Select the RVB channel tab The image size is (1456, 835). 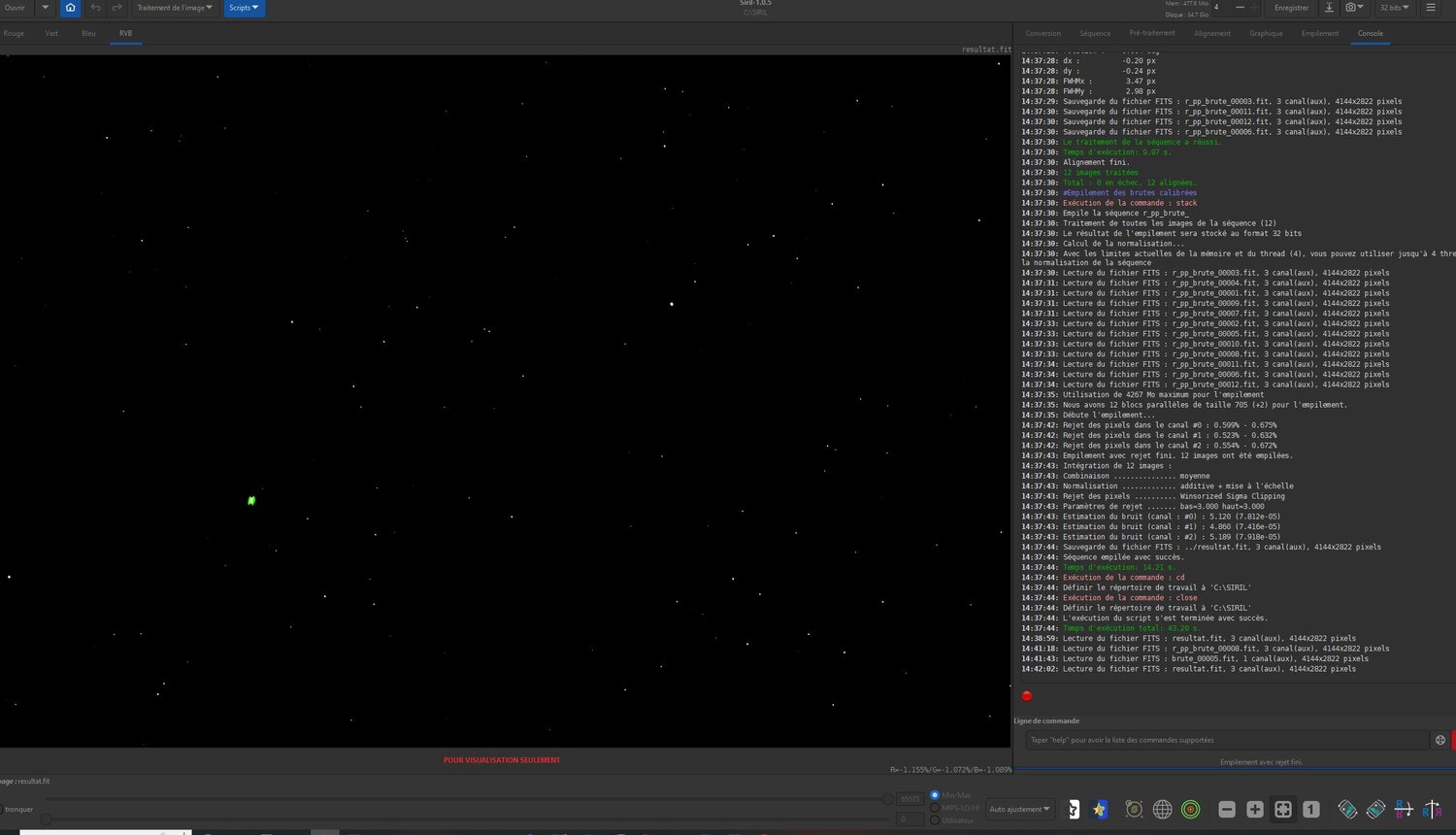[x=126, y=34]
